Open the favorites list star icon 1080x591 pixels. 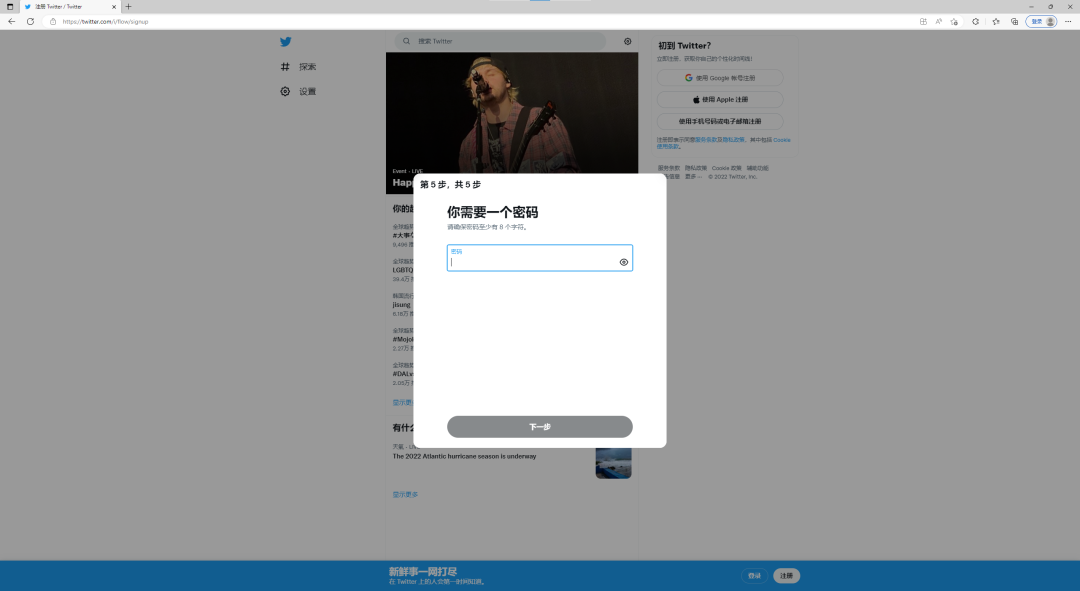click(996, 21)
